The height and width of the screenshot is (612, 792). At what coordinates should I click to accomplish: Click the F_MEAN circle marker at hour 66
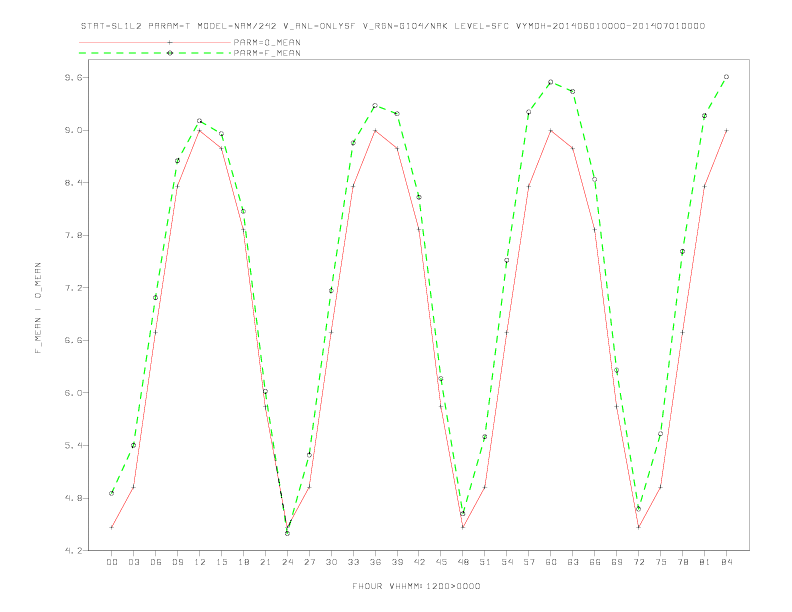point(595,179)
